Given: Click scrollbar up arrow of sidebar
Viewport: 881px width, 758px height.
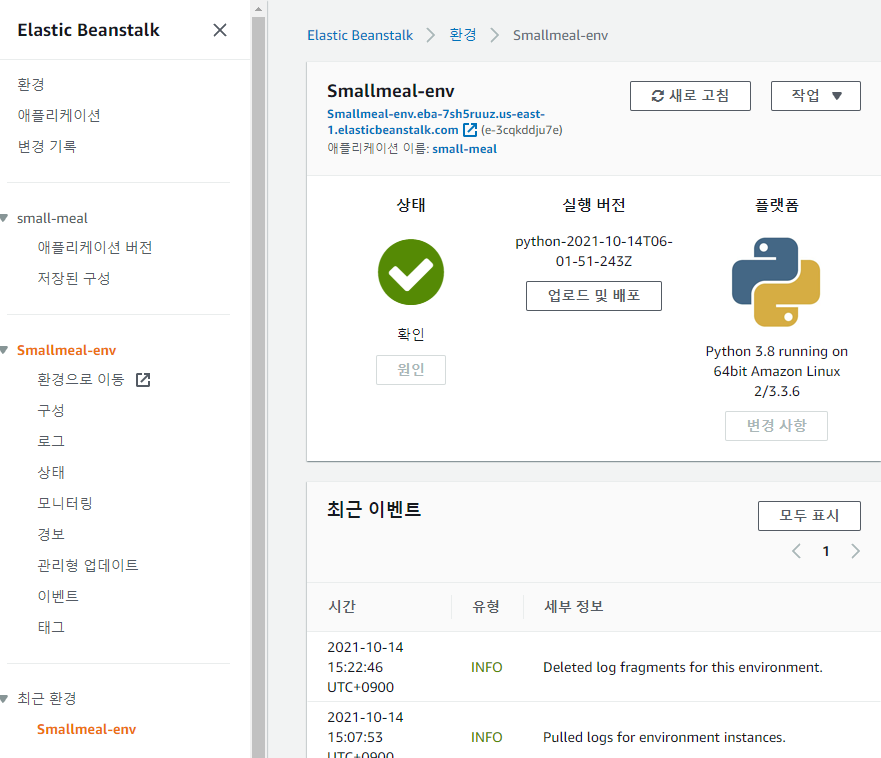Looking at the screenshot, I should (258, 9).
